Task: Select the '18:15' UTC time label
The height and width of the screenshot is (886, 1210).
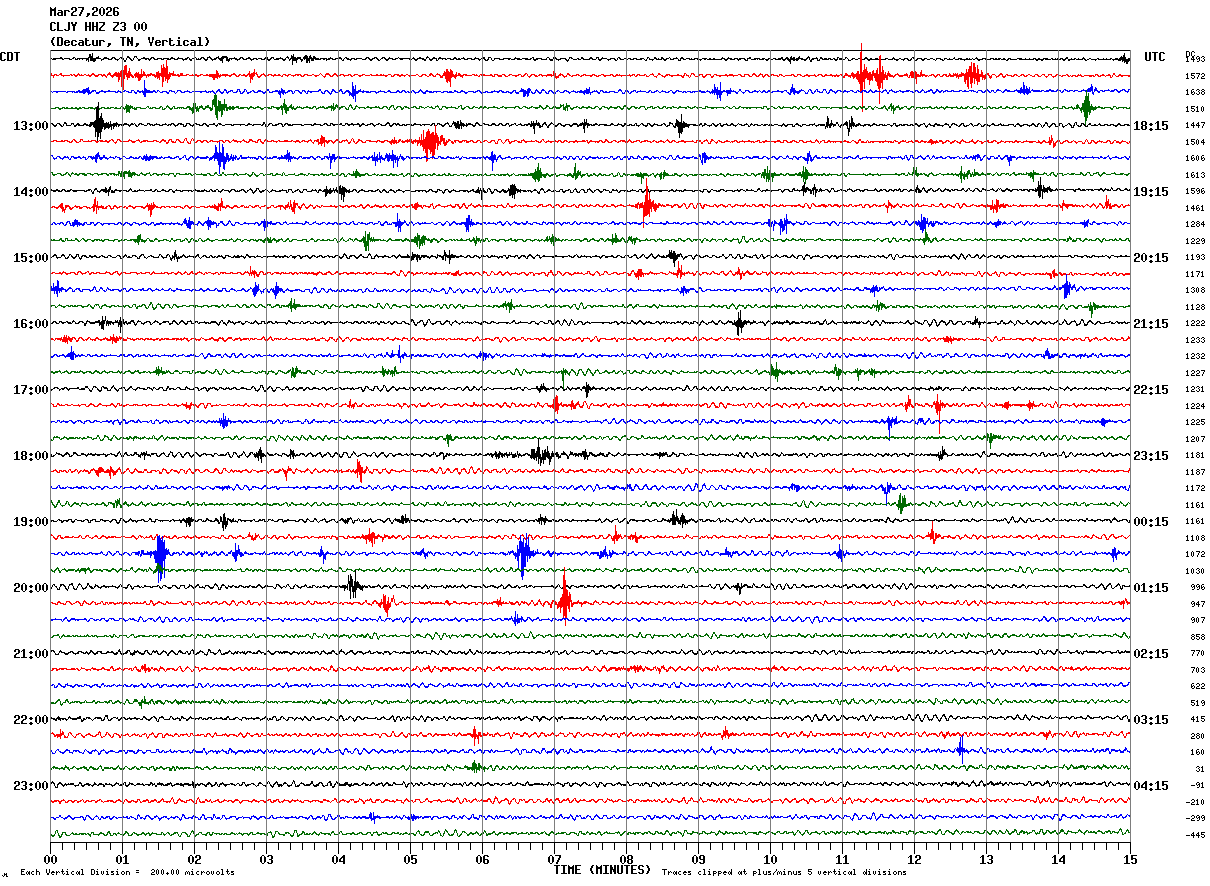Action: pos(1151,126)
